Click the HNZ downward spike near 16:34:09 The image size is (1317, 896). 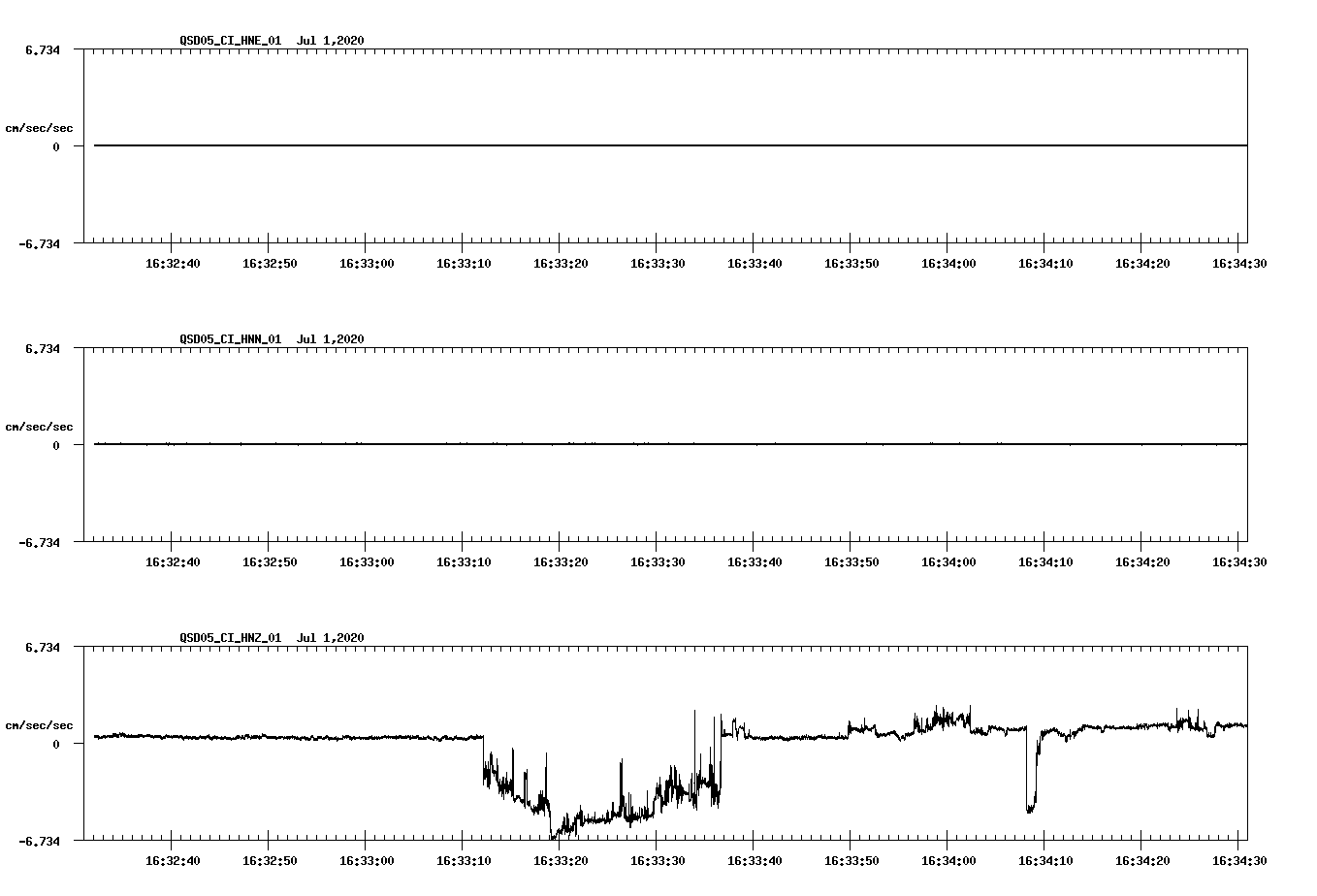click(x=1031, y=771)
